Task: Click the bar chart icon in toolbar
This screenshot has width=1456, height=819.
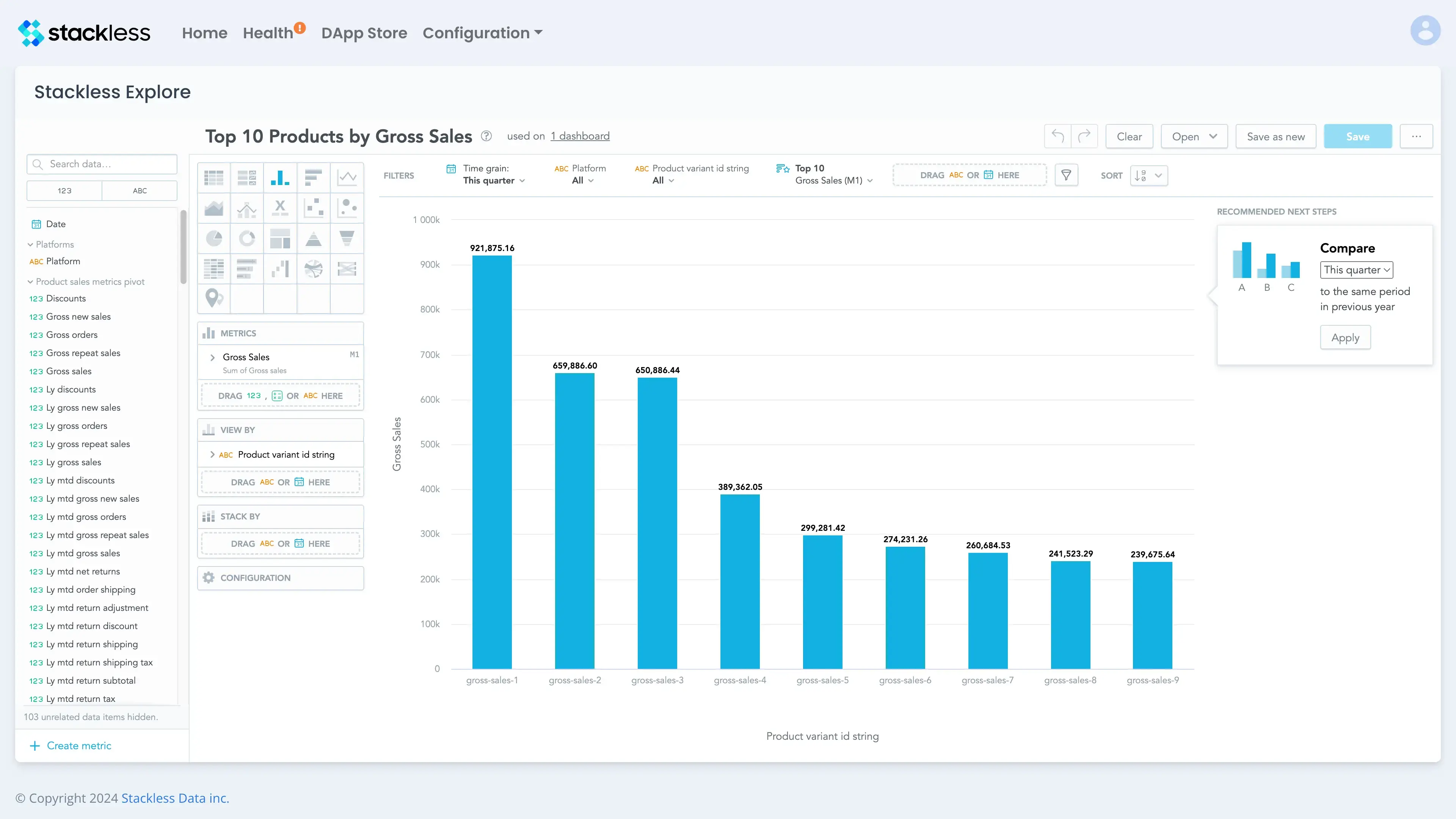Action: [x=280, y=177]
